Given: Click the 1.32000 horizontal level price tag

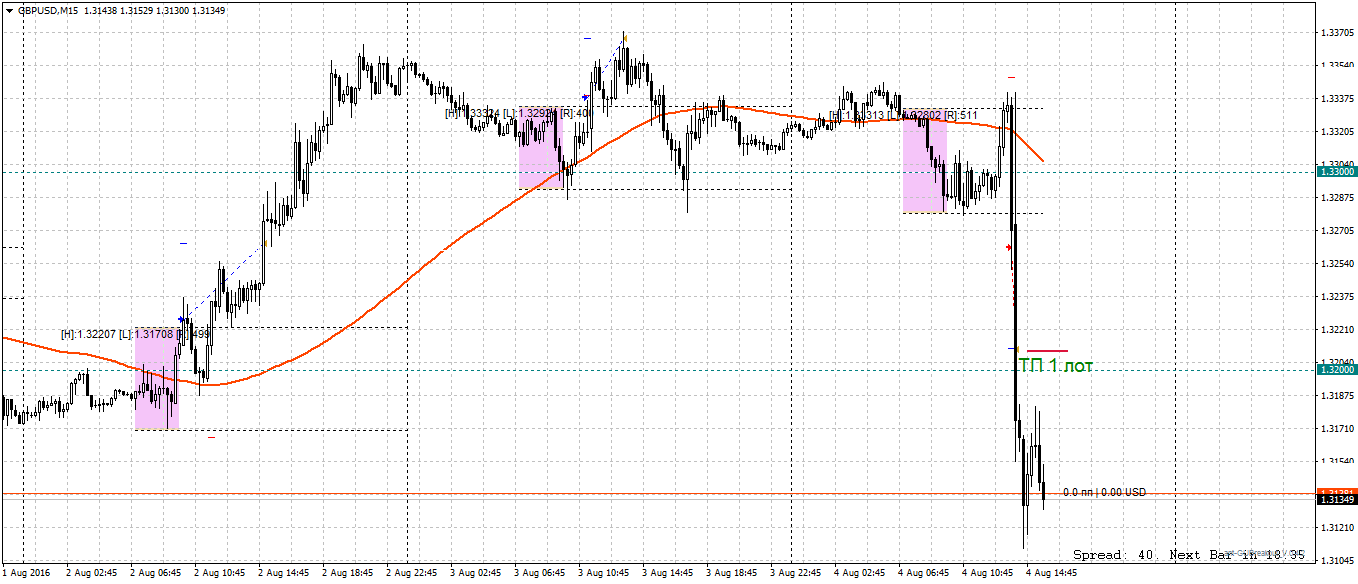Looking at the screenshot, I should pyautogui.click(x=1337, y=370).
